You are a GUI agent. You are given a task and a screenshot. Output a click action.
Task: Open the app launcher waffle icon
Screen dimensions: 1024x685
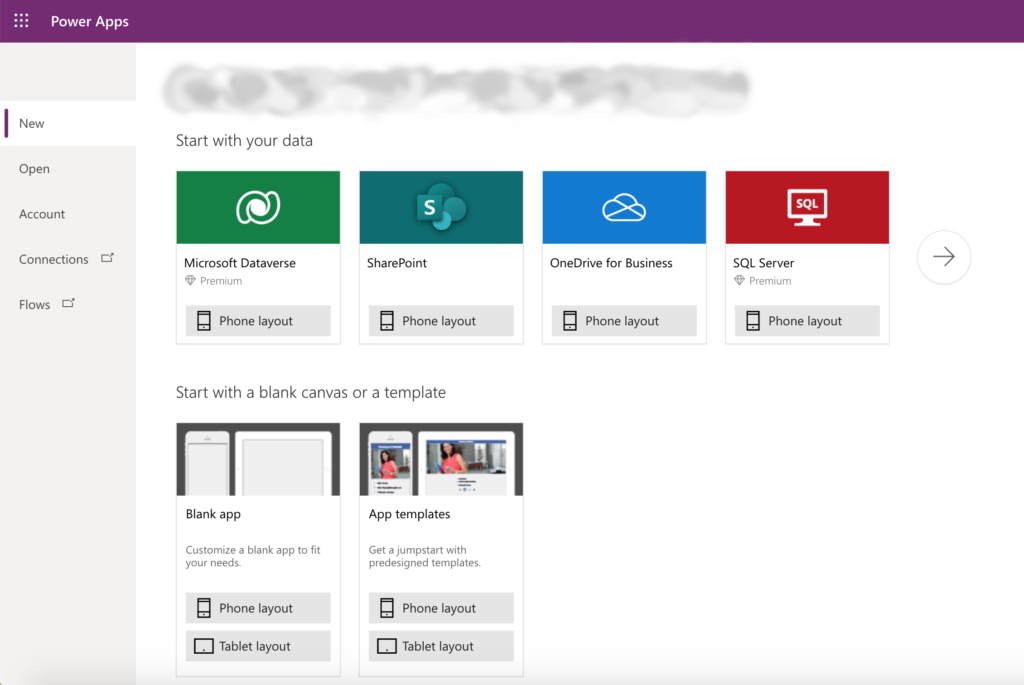(x=22, y=21)
